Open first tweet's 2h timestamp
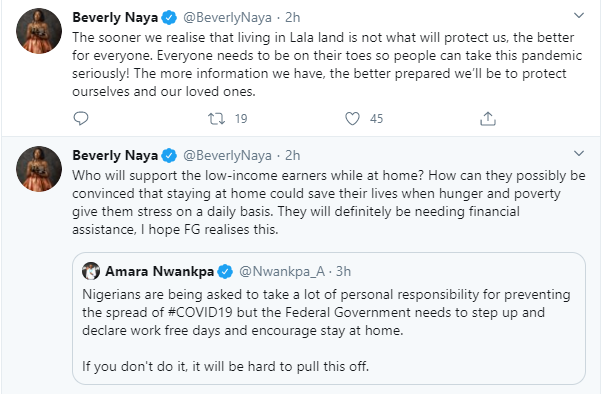The height and width of the screenshot is (394, 603). coord(293,17)
